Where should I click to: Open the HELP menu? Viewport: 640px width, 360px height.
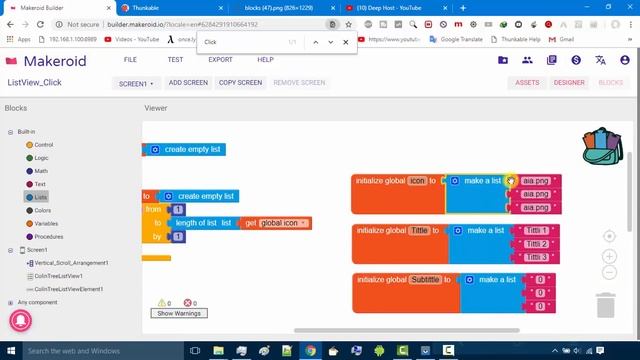(x=265, y=60)
